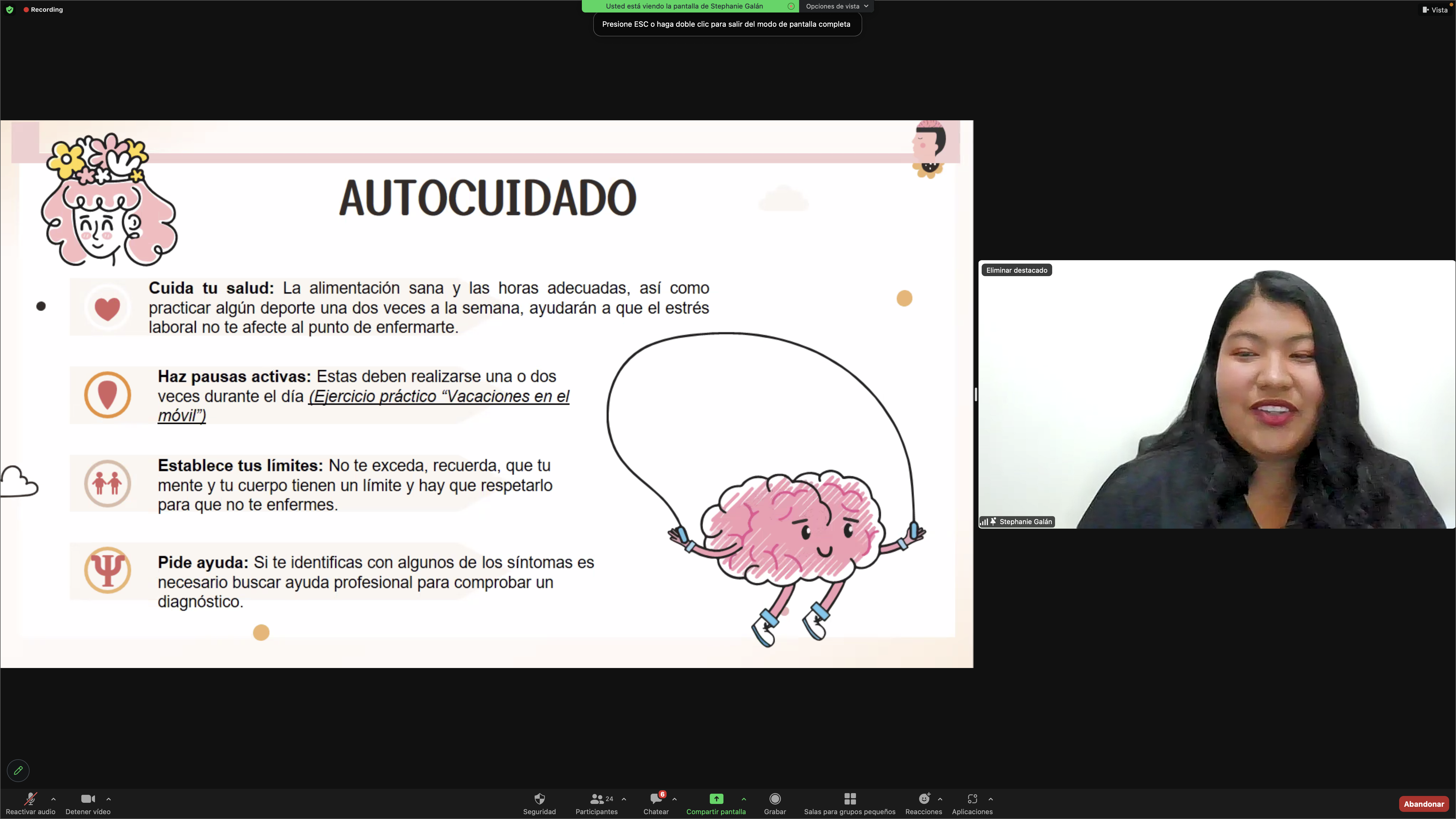Viewport: 1456px width, 819px height.
Task: Toggle Detener vídeo camera
Action: (88, 799)
